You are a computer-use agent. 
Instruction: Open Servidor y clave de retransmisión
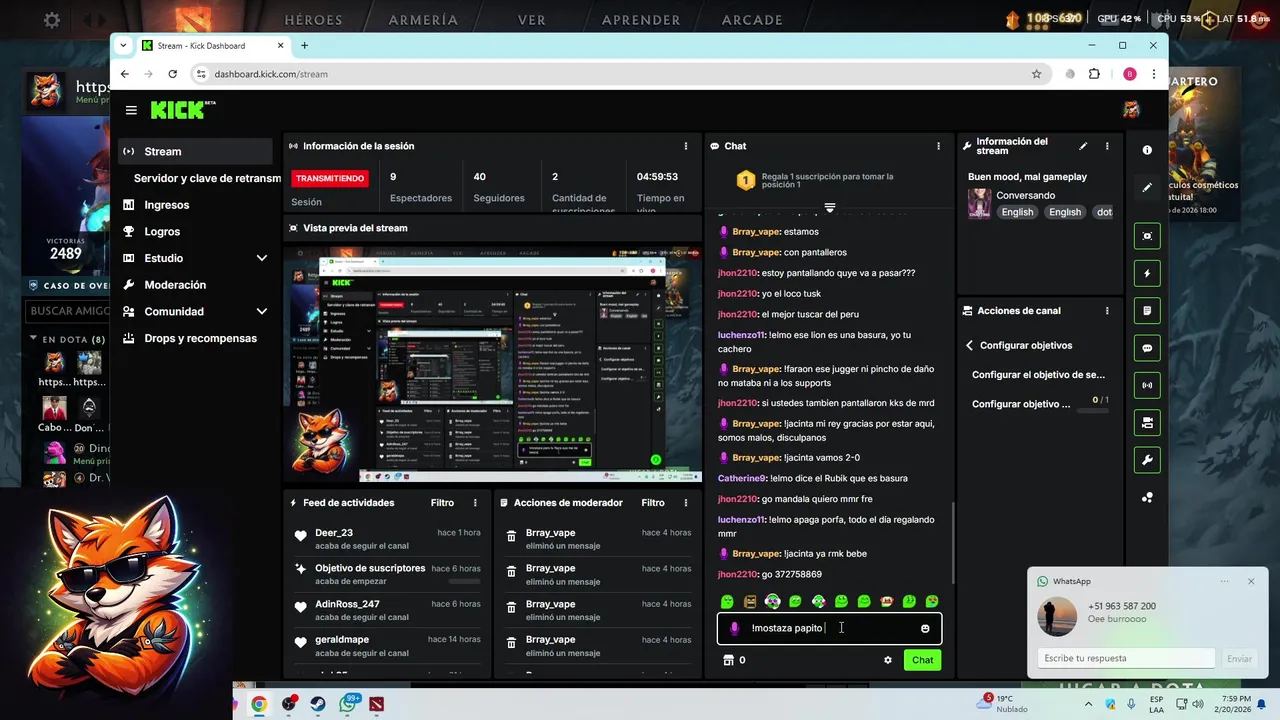tap(207, 178)
